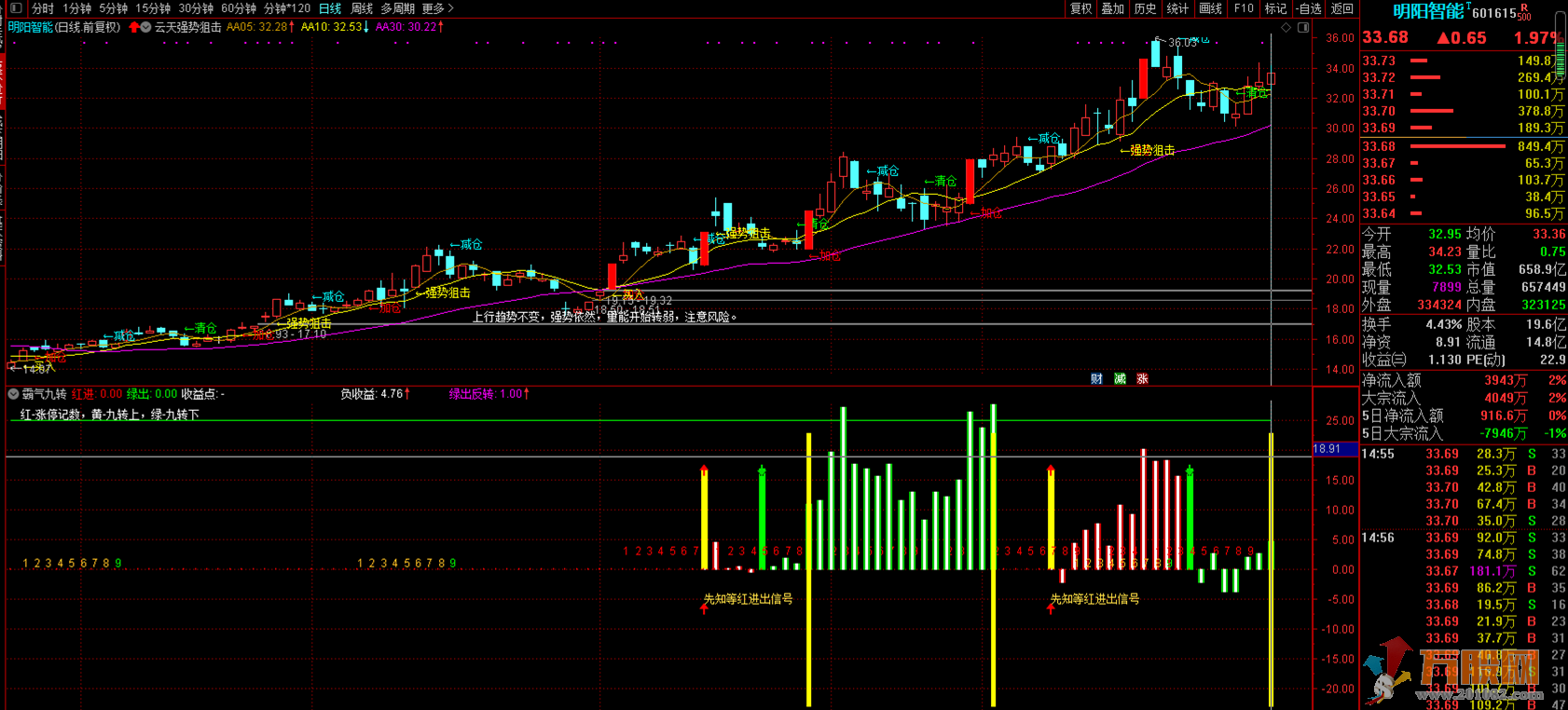
Task: Toggle the left sidebar panel icon
Action: (x=15, y=8)
